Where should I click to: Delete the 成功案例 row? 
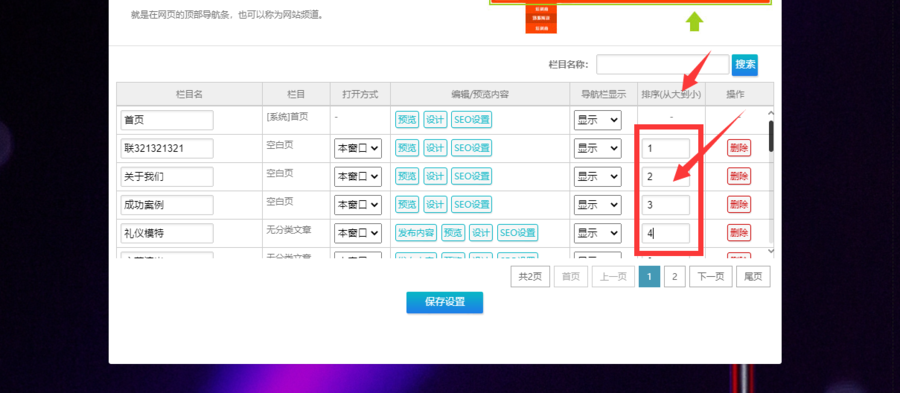[739, 204]
